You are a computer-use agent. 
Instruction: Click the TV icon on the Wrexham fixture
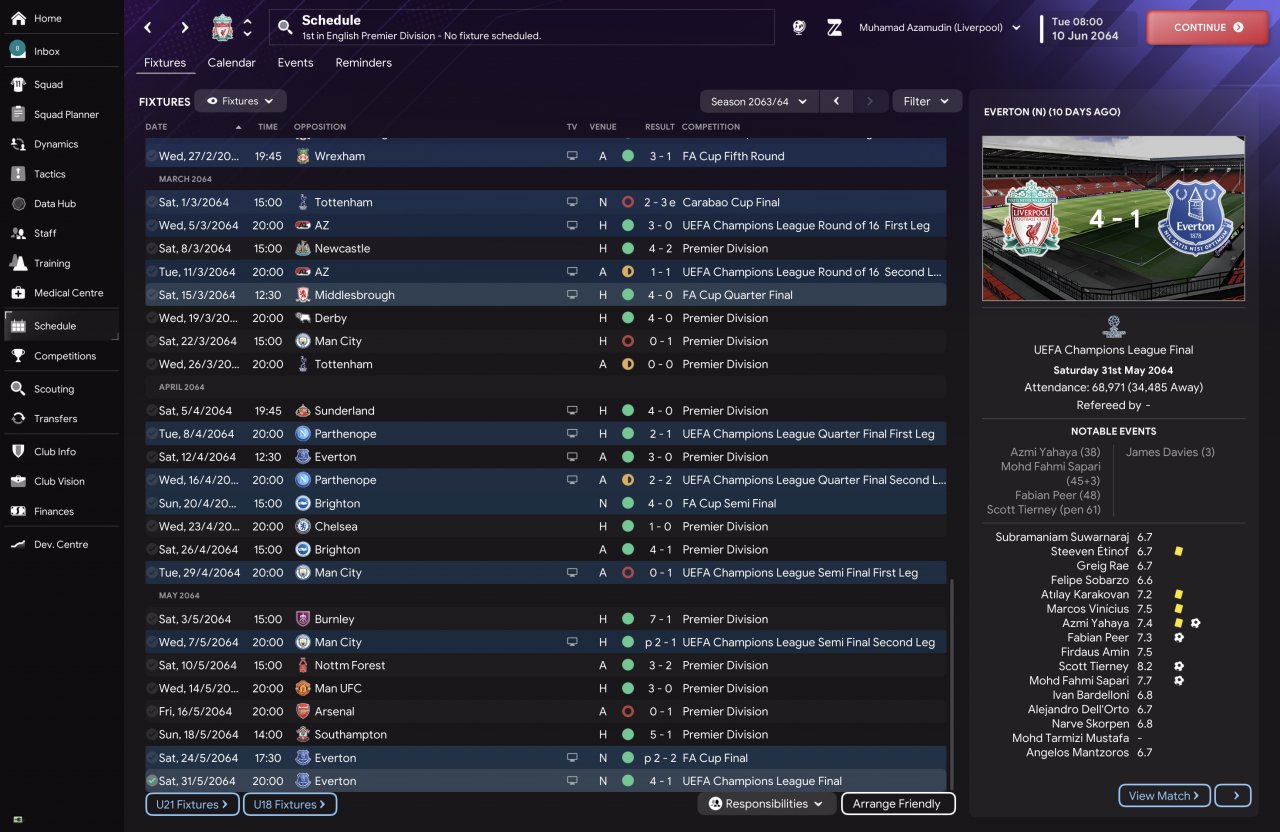(572, 156)
